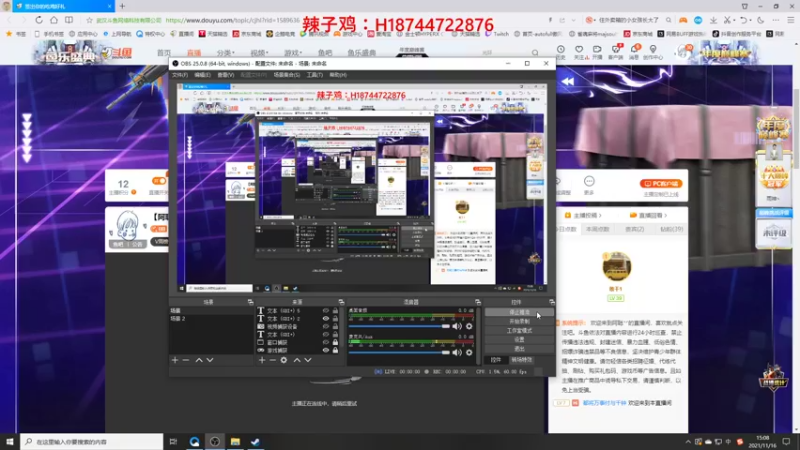Select 场景 2 in the Scenes list
Screen dimensions: 800x450
point(211,318)
